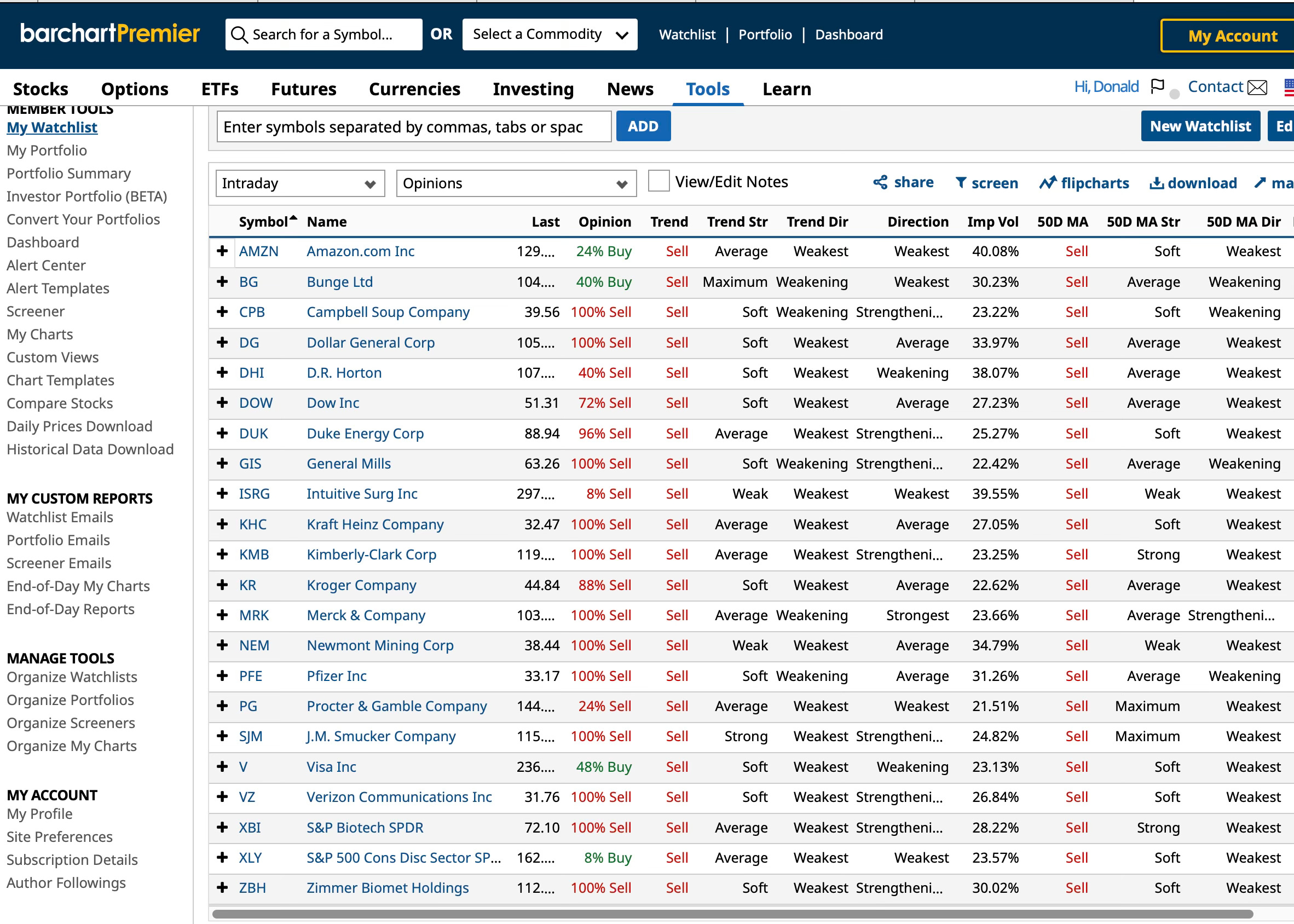Open the VZ symbol link
The width and height of the screenshot is (1294, 924).
tap(247, 797)
